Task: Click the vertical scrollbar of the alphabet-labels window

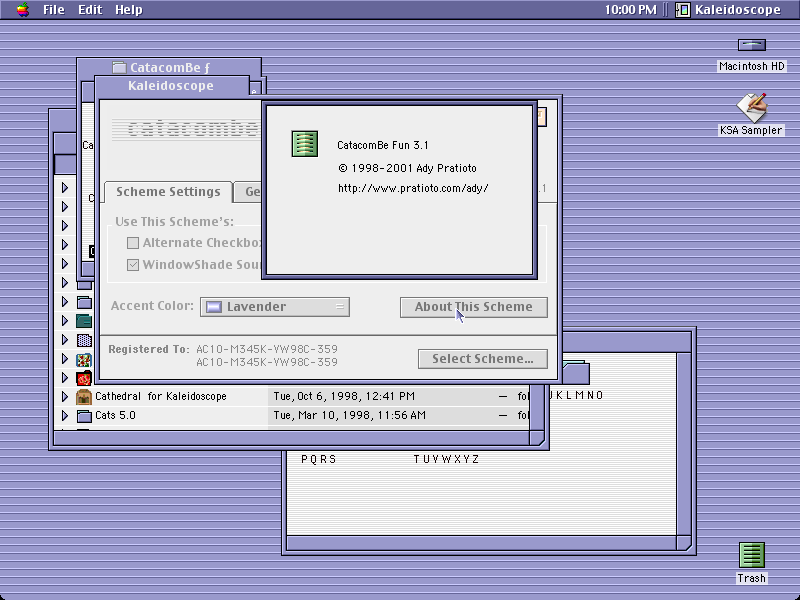Action: [684, 443]
